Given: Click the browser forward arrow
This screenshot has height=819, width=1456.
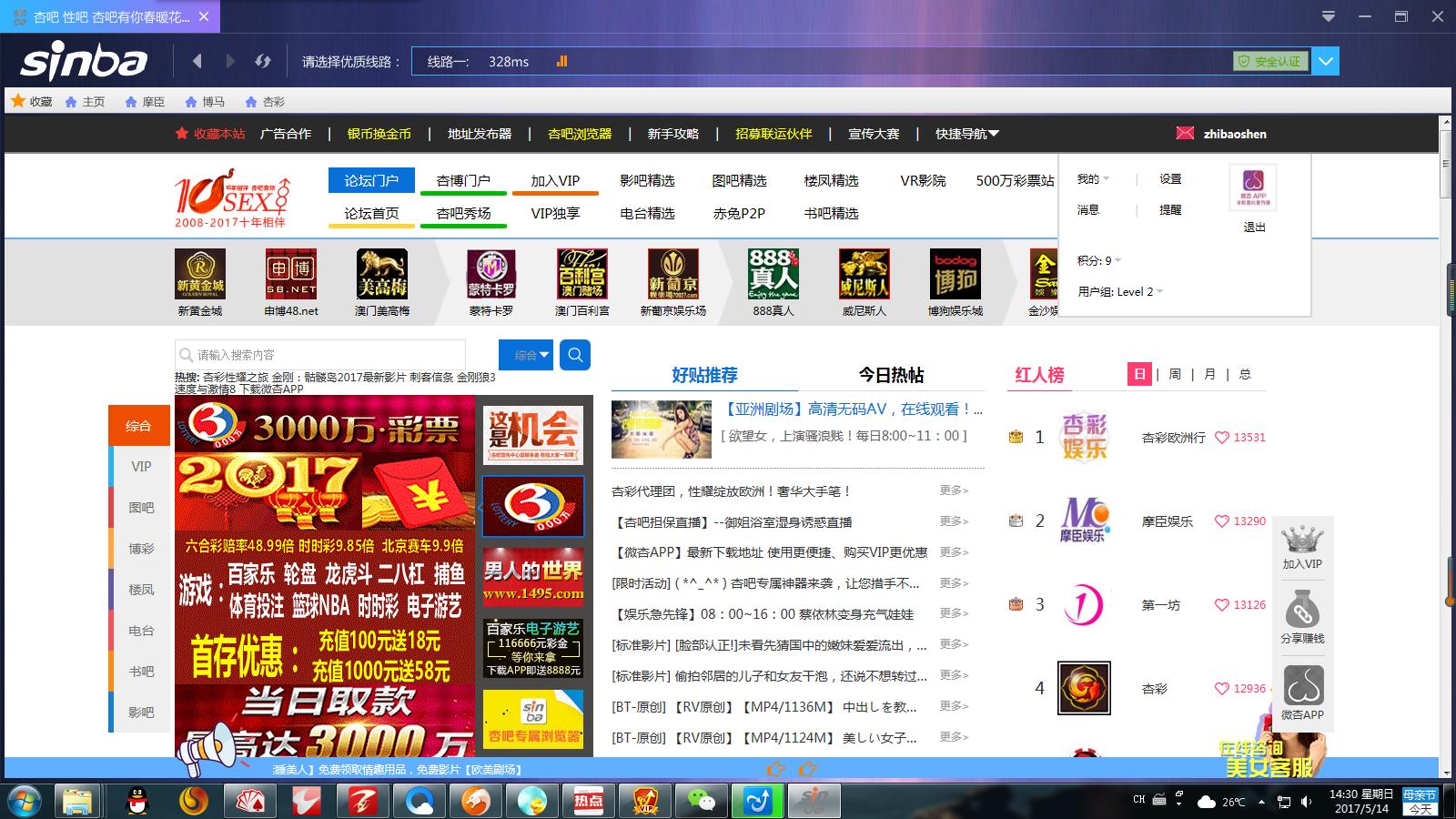Looking at the screenshot, I should pyautogui.click(x=230, y=61).
